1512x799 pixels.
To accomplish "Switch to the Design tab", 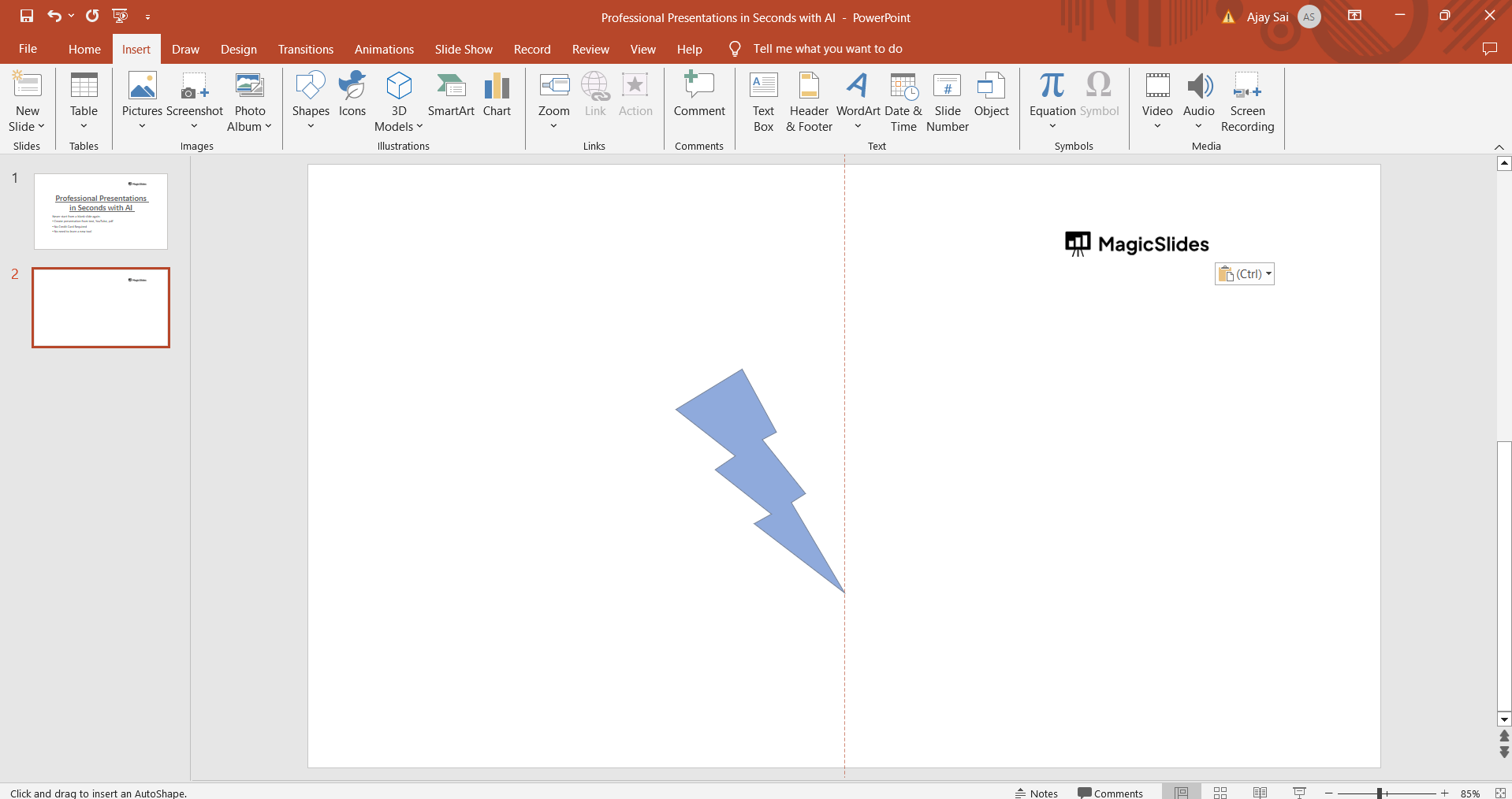I will (x=238, y=49).
